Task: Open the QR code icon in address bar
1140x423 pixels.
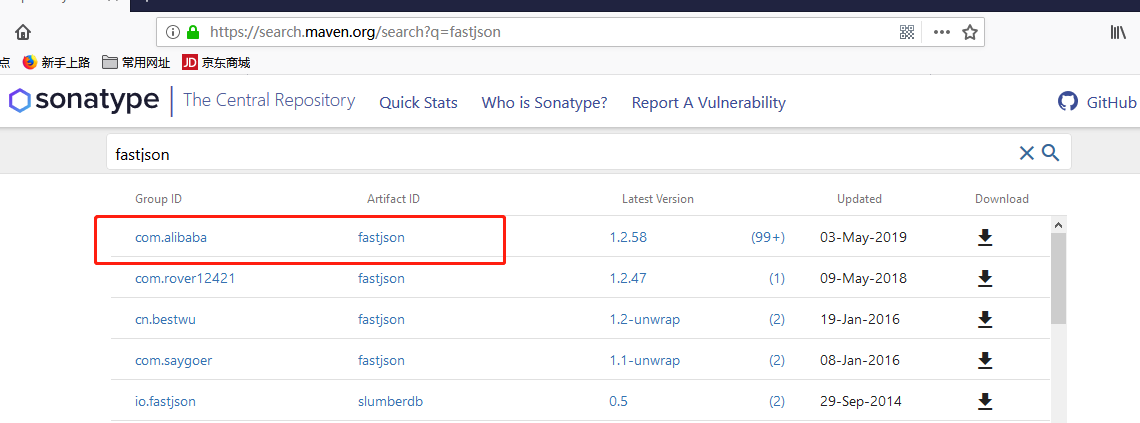Action: (x=907, y=32)
